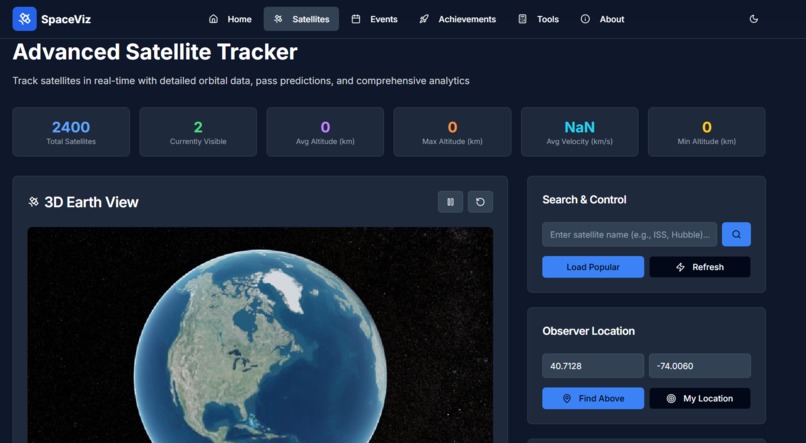Open the Achievements page
806x443 pixels.
457,19
